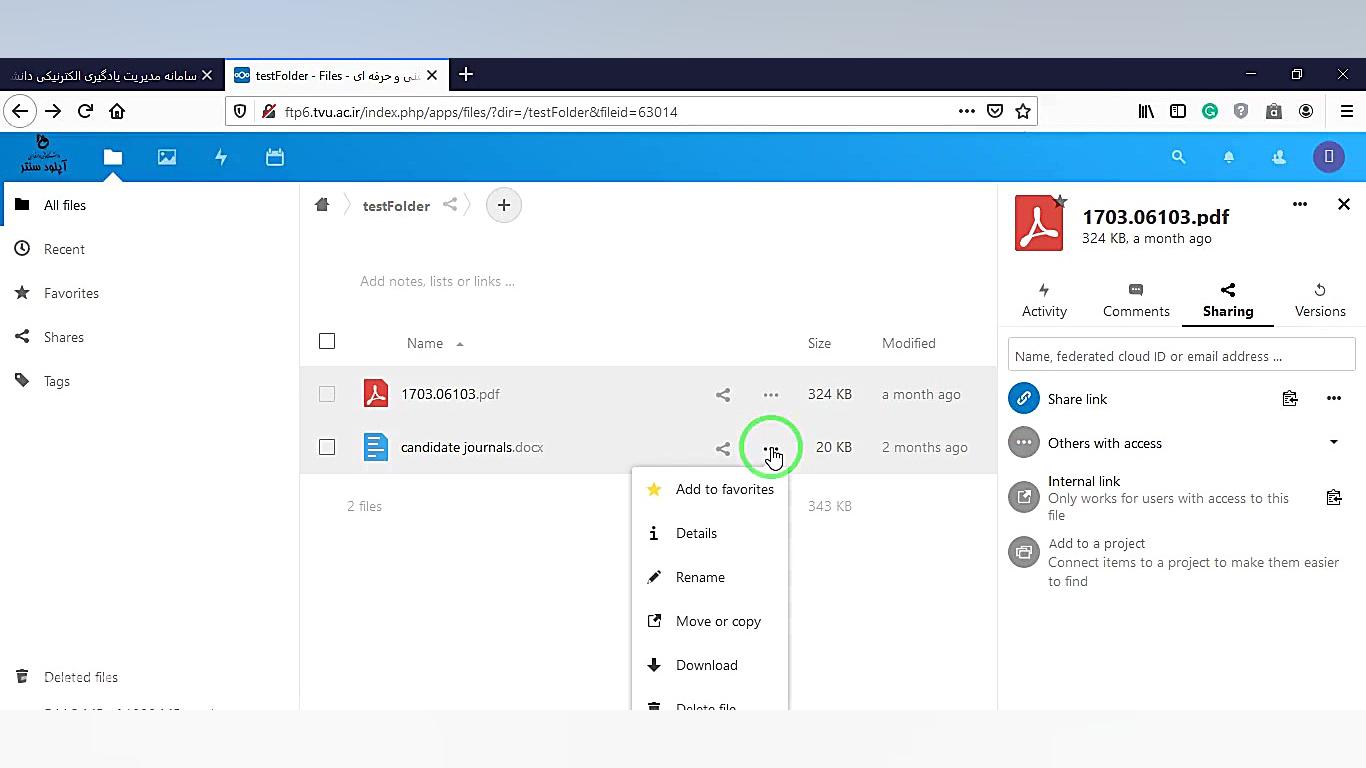Click the search magnifier icon in header
The height and width of the screenshot is (768, 1366).
1178,157
